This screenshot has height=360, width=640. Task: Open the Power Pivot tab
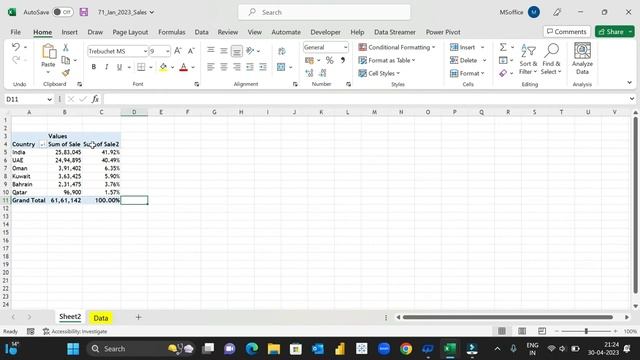pos(443,32)
